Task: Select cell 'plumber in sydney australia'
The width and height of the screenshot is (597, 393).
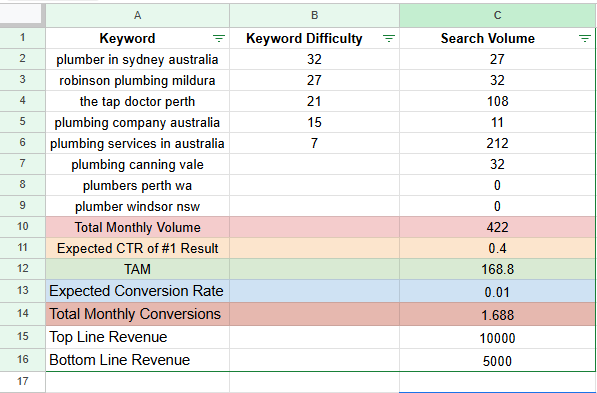Action: 137,59
